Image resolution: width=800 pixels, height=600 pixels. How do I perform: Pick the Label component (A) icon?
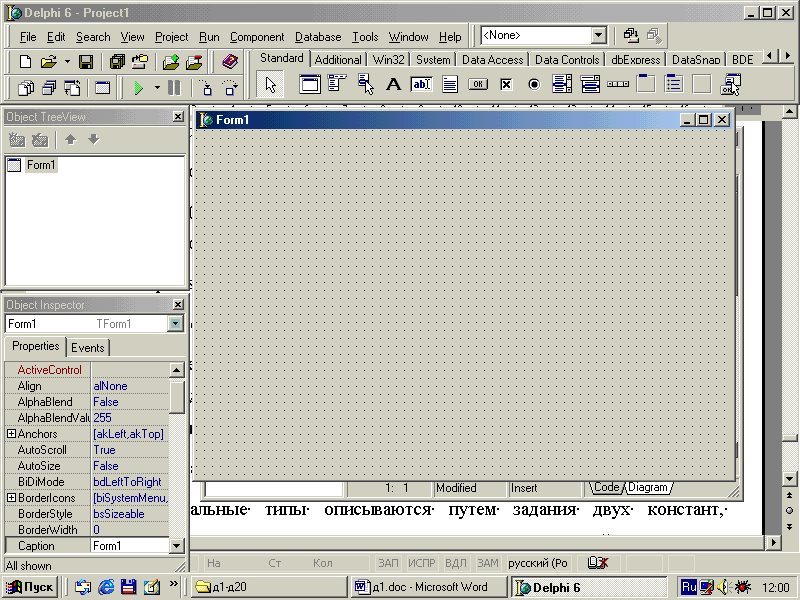click(393, 84)
